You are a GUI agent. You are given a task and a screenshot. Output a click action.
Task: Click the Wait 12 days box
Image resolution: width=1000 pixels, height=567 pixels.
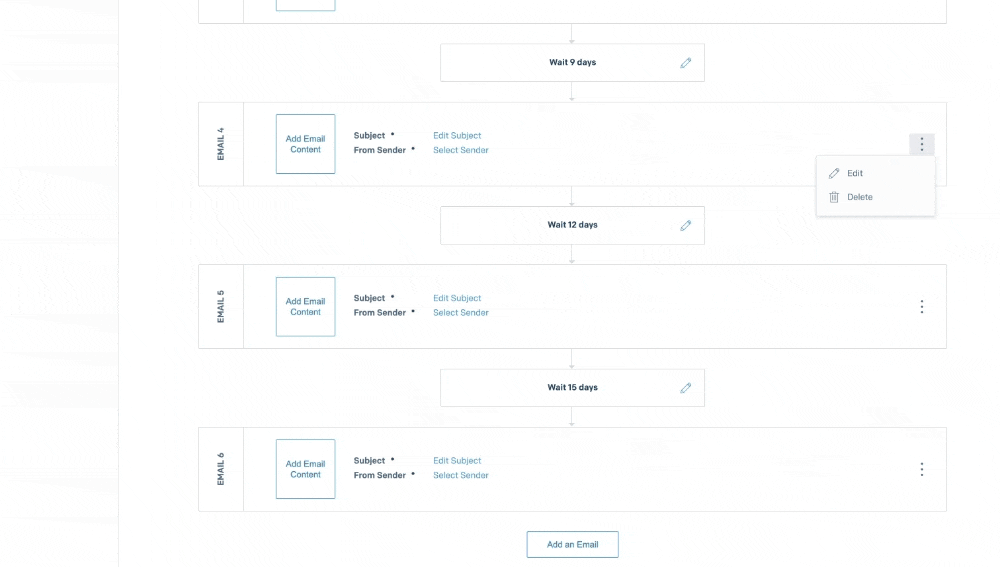[x=572, y=225]
